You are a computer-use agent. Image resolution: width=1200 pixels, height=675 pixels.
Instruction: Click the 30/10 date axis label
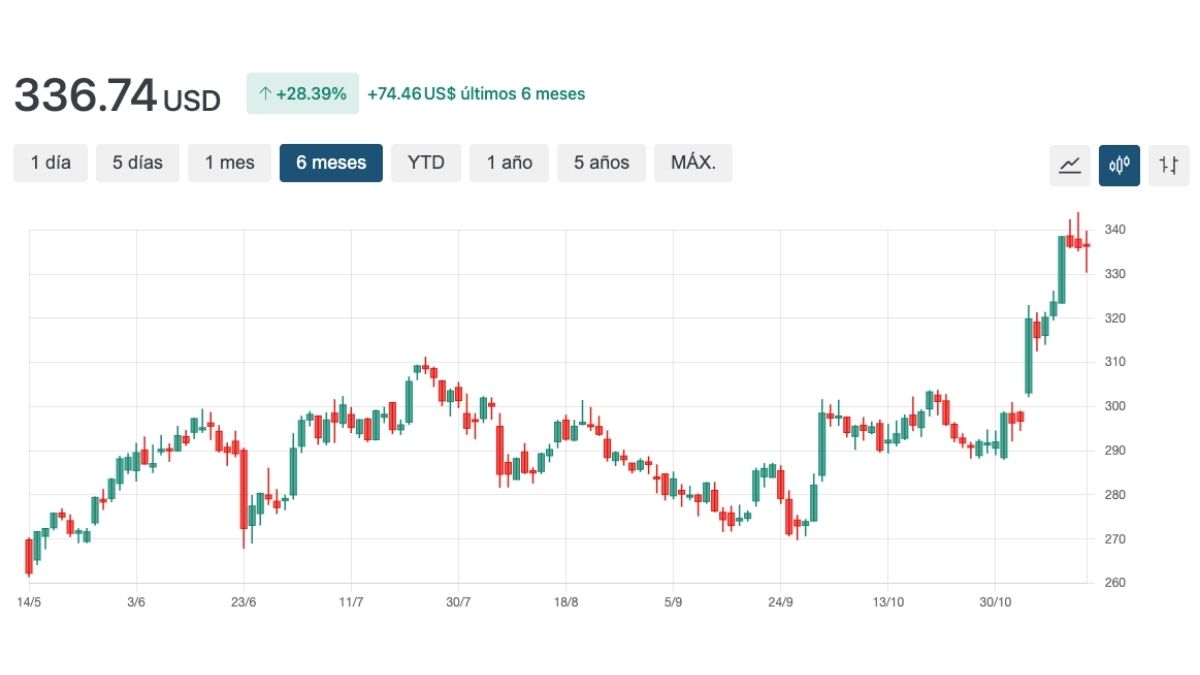(994, 602)
